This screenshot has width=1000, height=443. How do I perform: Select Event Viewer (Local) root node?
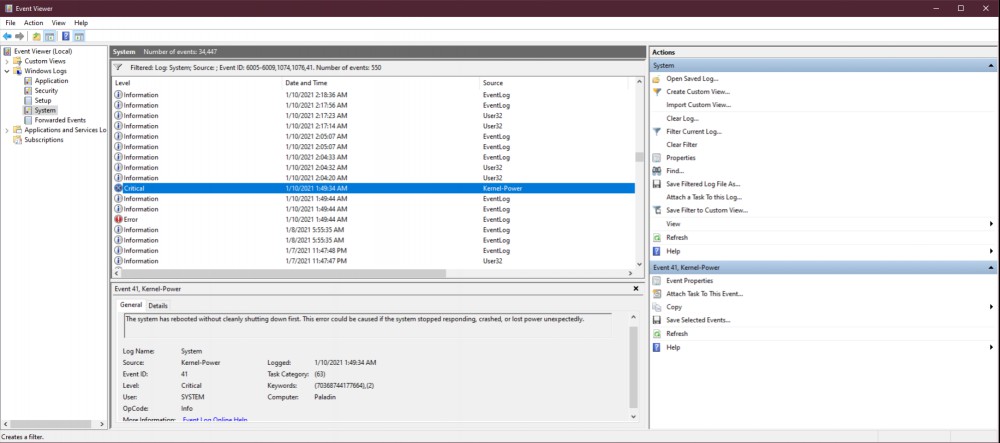[x=43, y=51]
